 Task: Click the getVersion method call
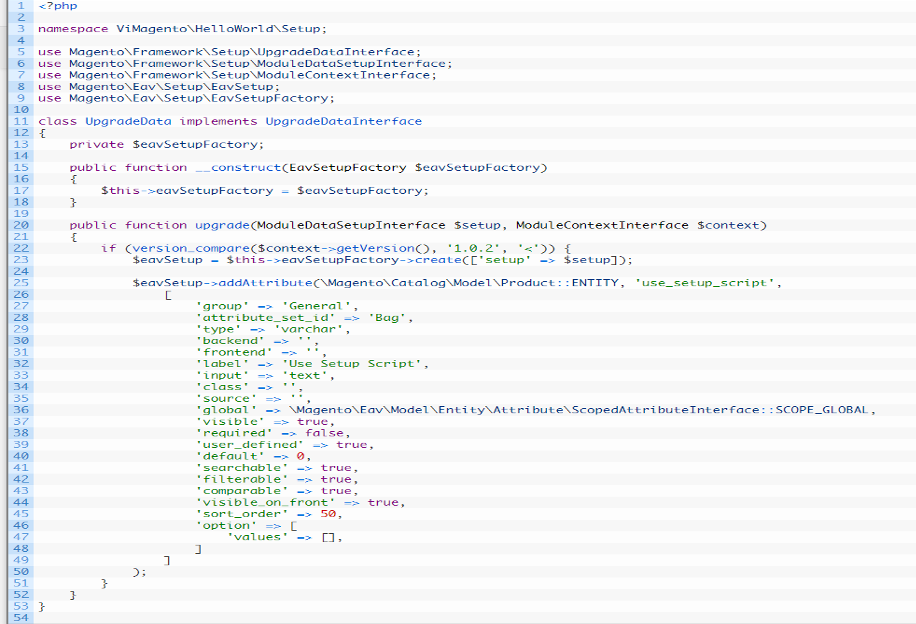click(376, 248)
